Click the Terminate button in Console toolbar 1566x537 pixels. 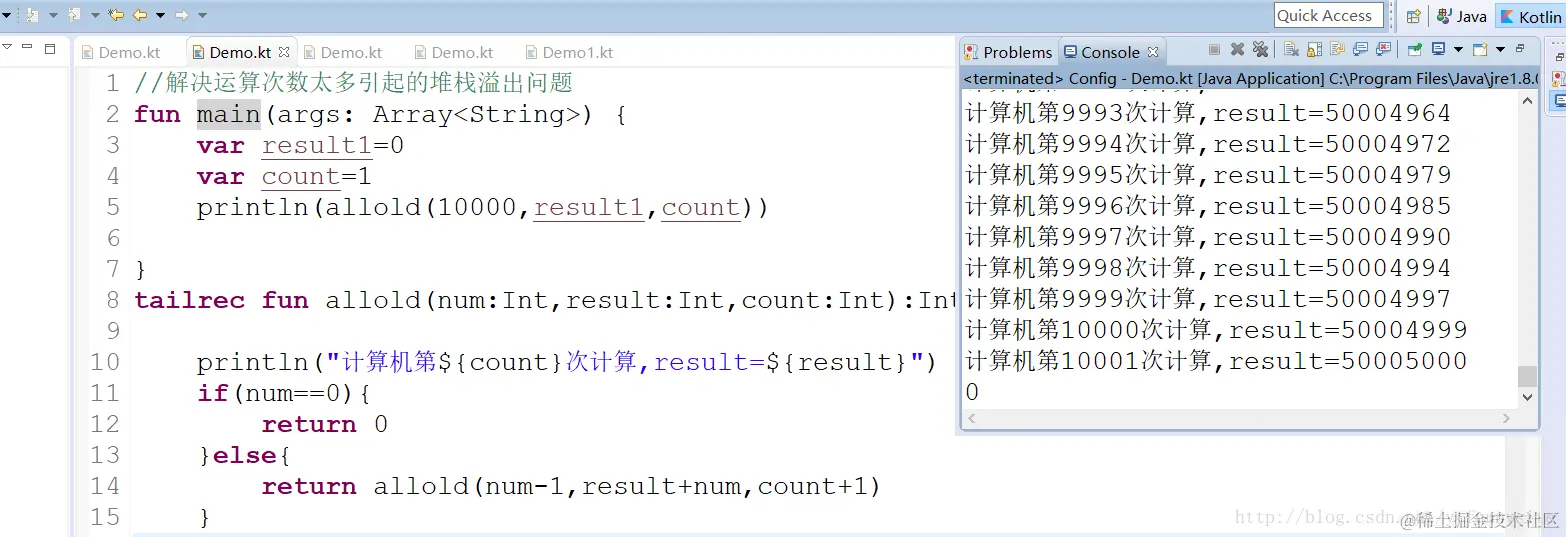[x=1214, y=49]
